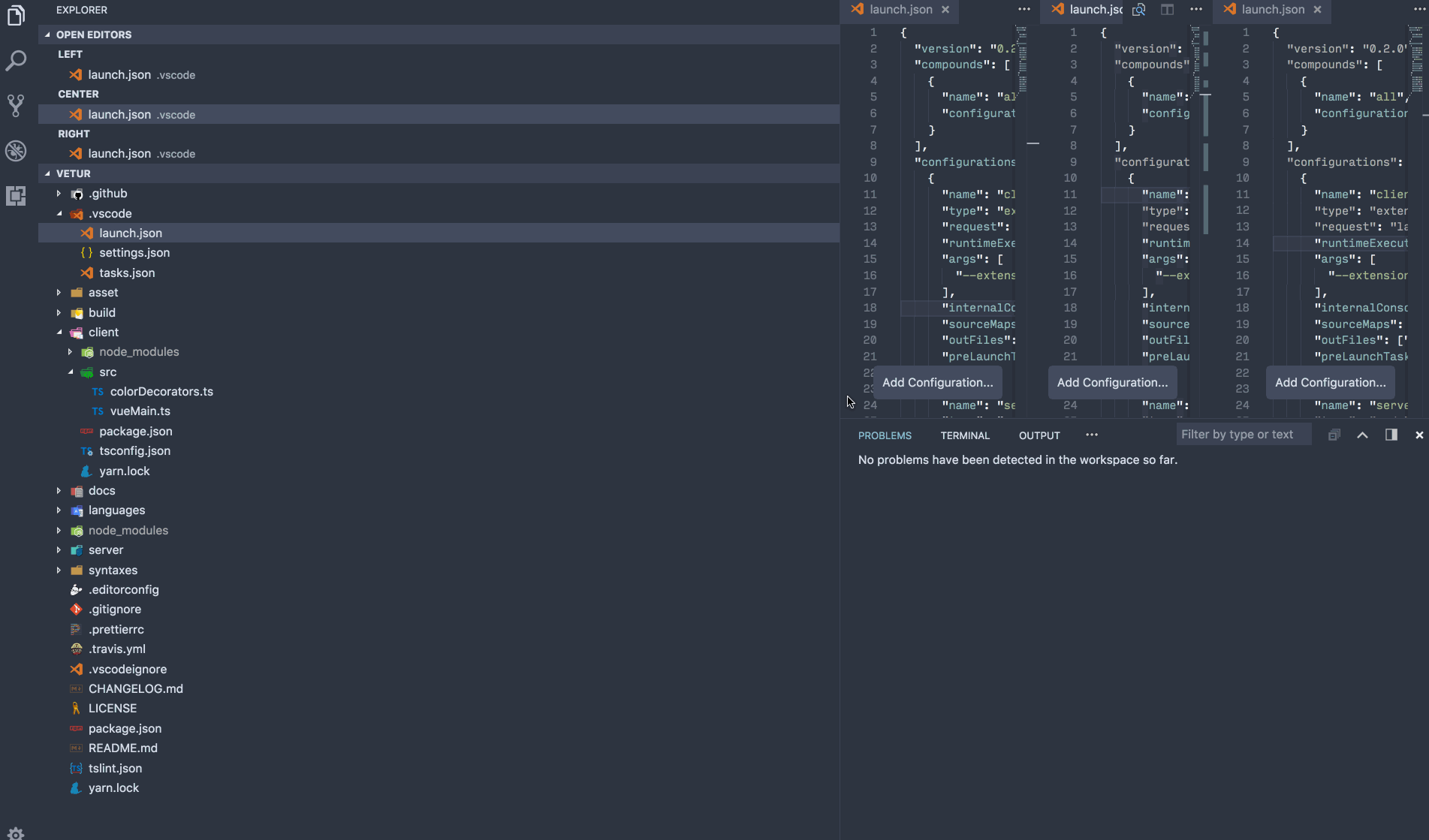Click the Open Changes icon in the center editor
The height and width of the screenshot is (840, 1429).
1139,10
